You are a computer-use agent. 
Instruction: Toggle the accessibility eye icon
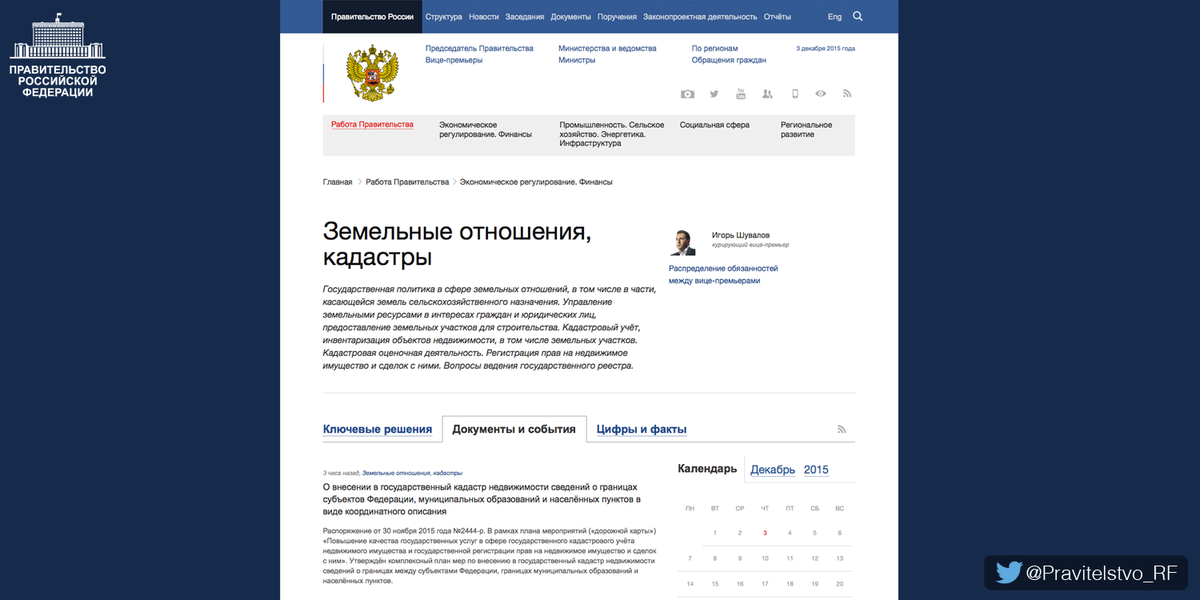(x=820, y=94)
